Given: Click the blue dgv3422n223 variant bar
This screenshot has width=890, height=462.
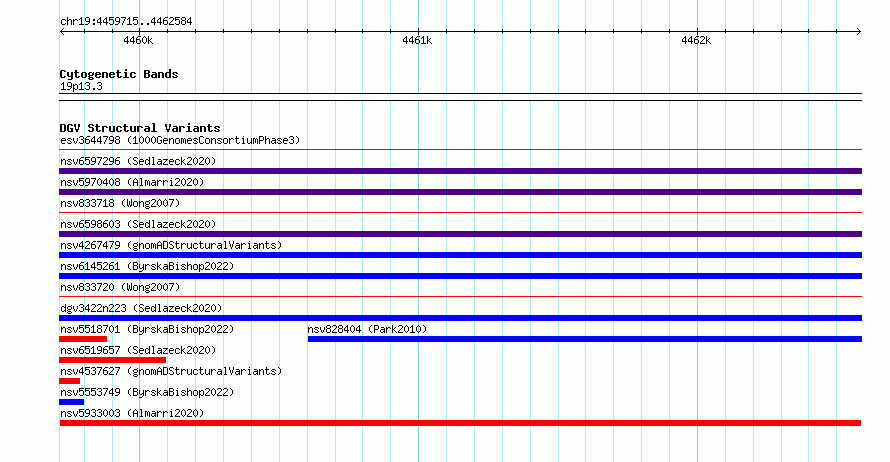Looking at the screenshot, I should (x=460, y=318).
